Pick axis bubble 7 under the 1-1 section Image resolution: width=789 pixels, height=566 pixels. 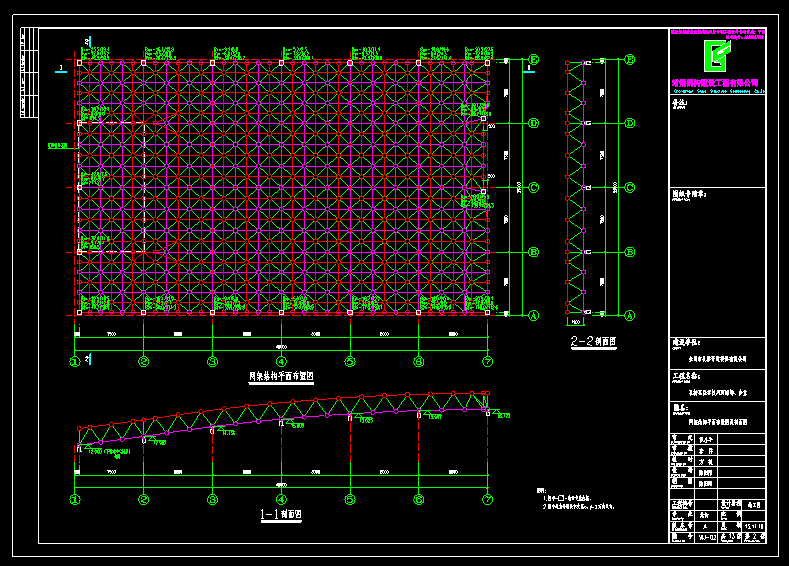(487, 498)
